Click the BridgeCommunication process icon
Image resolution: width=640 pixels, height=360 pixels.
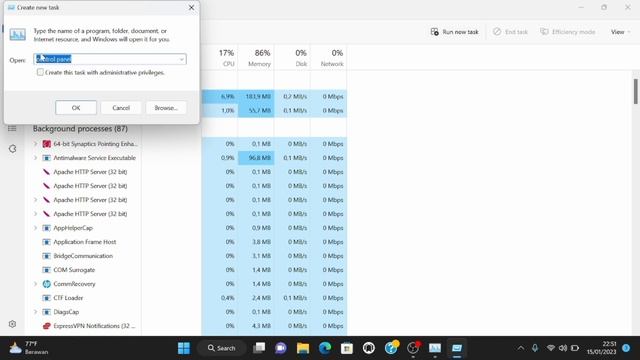coord(47,256)
